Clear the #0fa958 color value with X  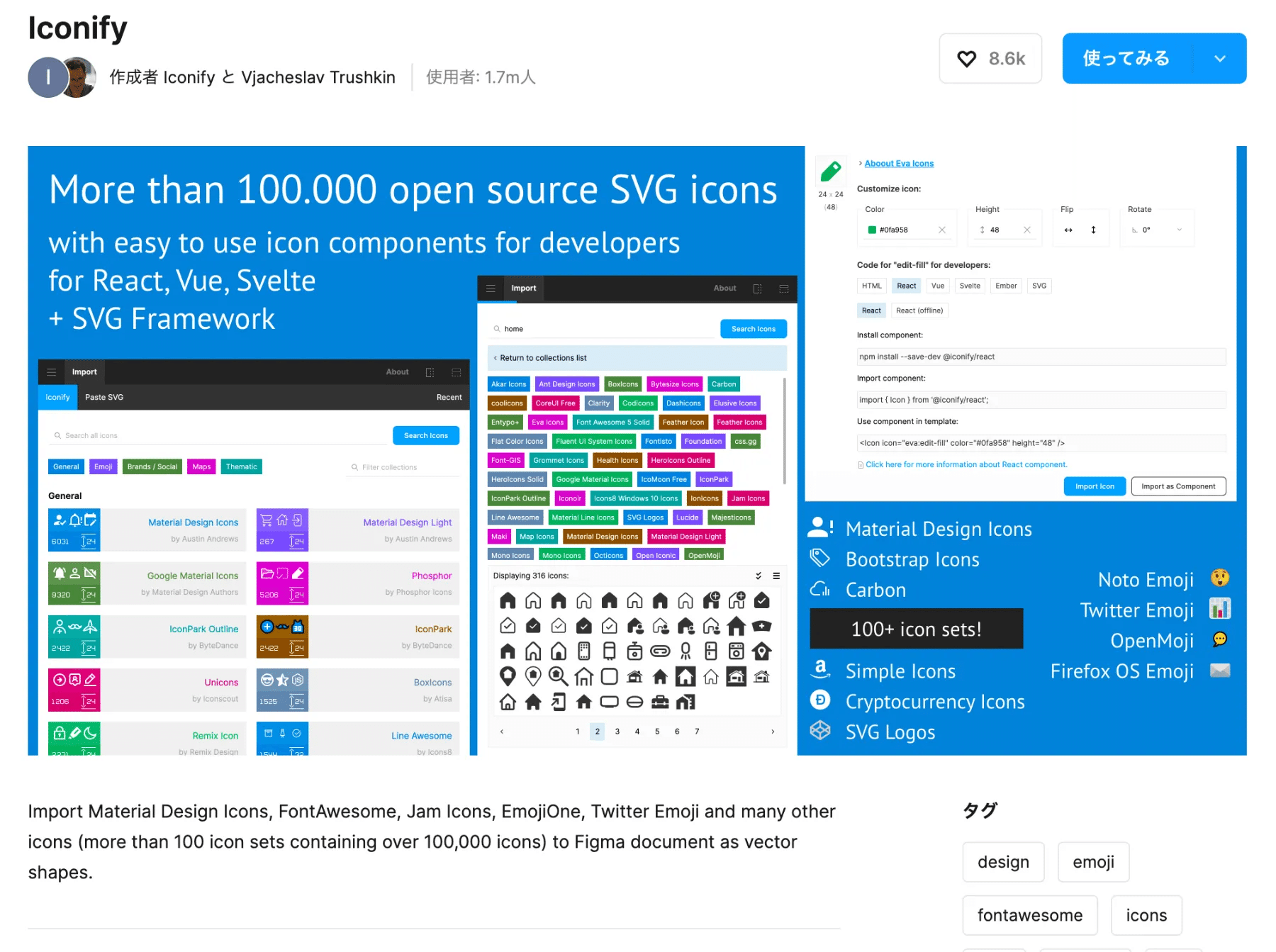click(942, 230)
